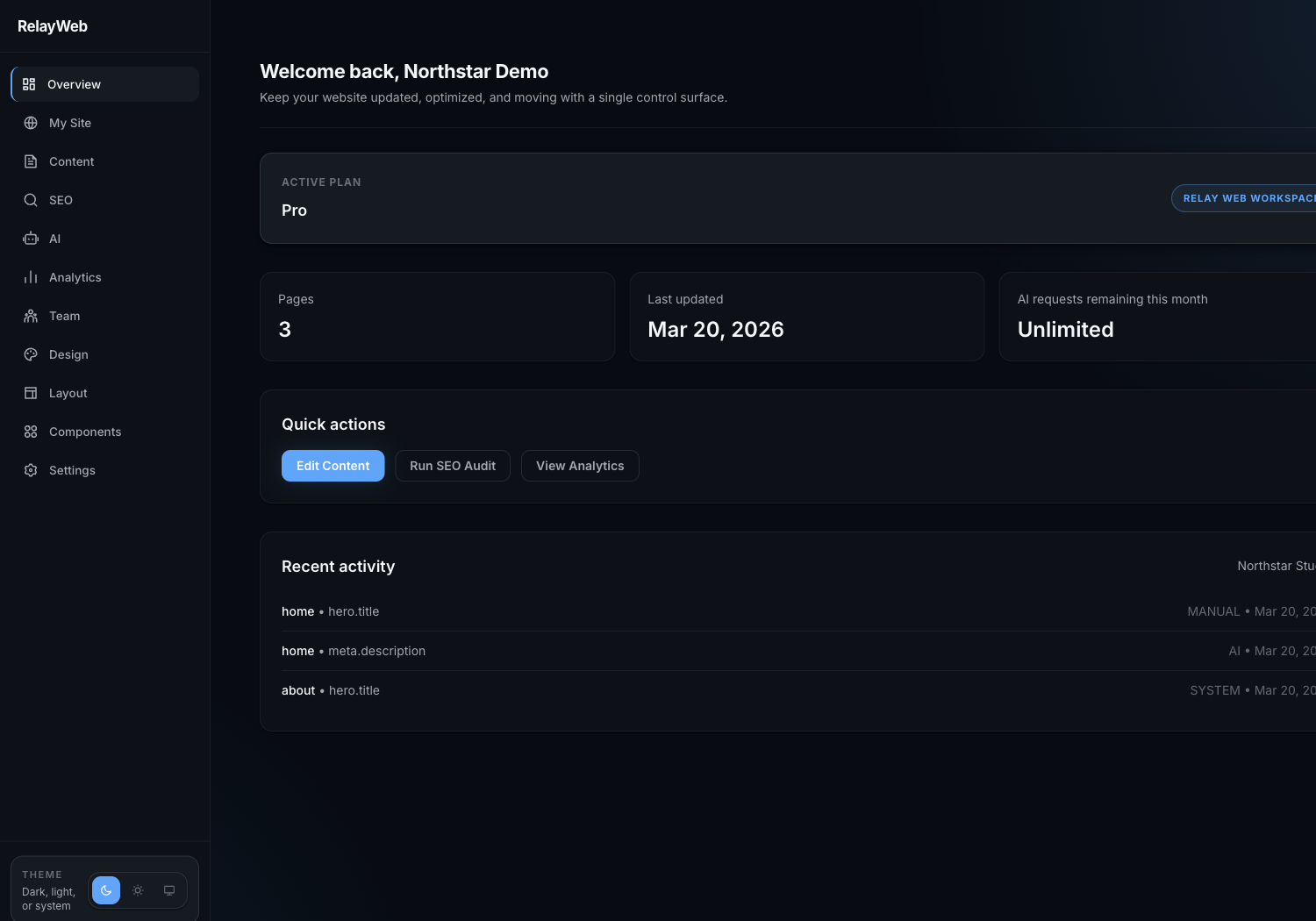
Task: Select system theme with monitor toggle
Action: [169, 890]
